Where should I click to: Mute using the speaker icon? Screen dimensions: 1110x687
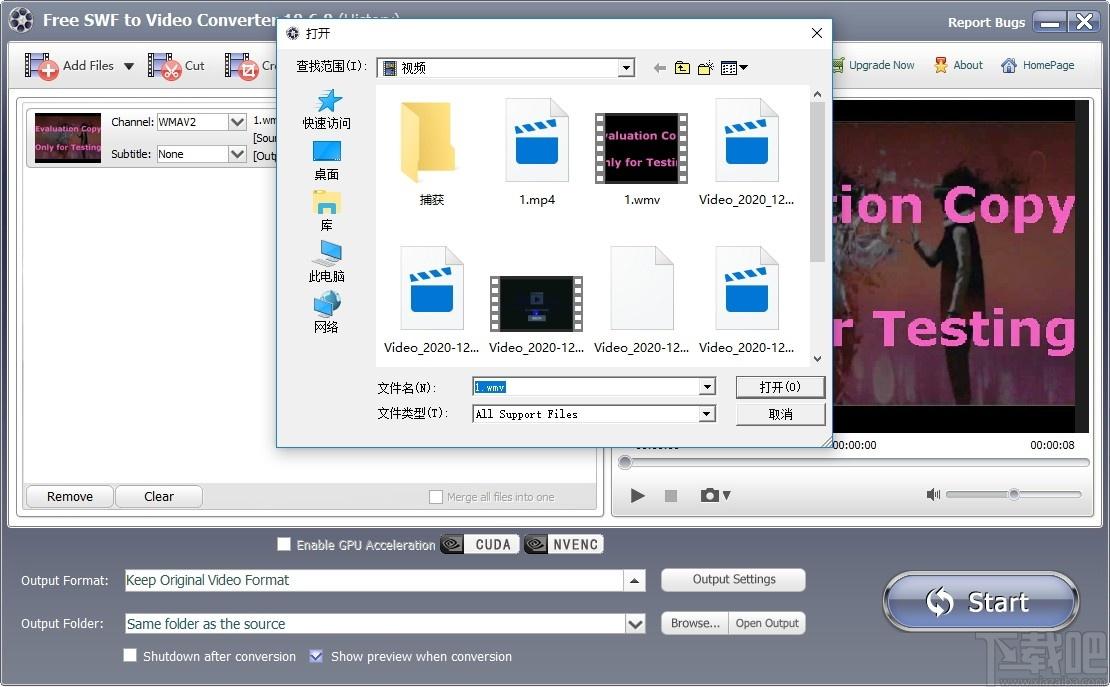[933, 494]
